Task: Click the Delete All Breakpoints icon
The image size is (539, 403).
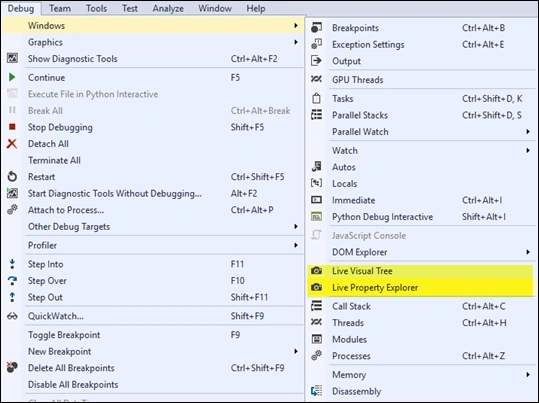Action: click(x=12, y=368)
